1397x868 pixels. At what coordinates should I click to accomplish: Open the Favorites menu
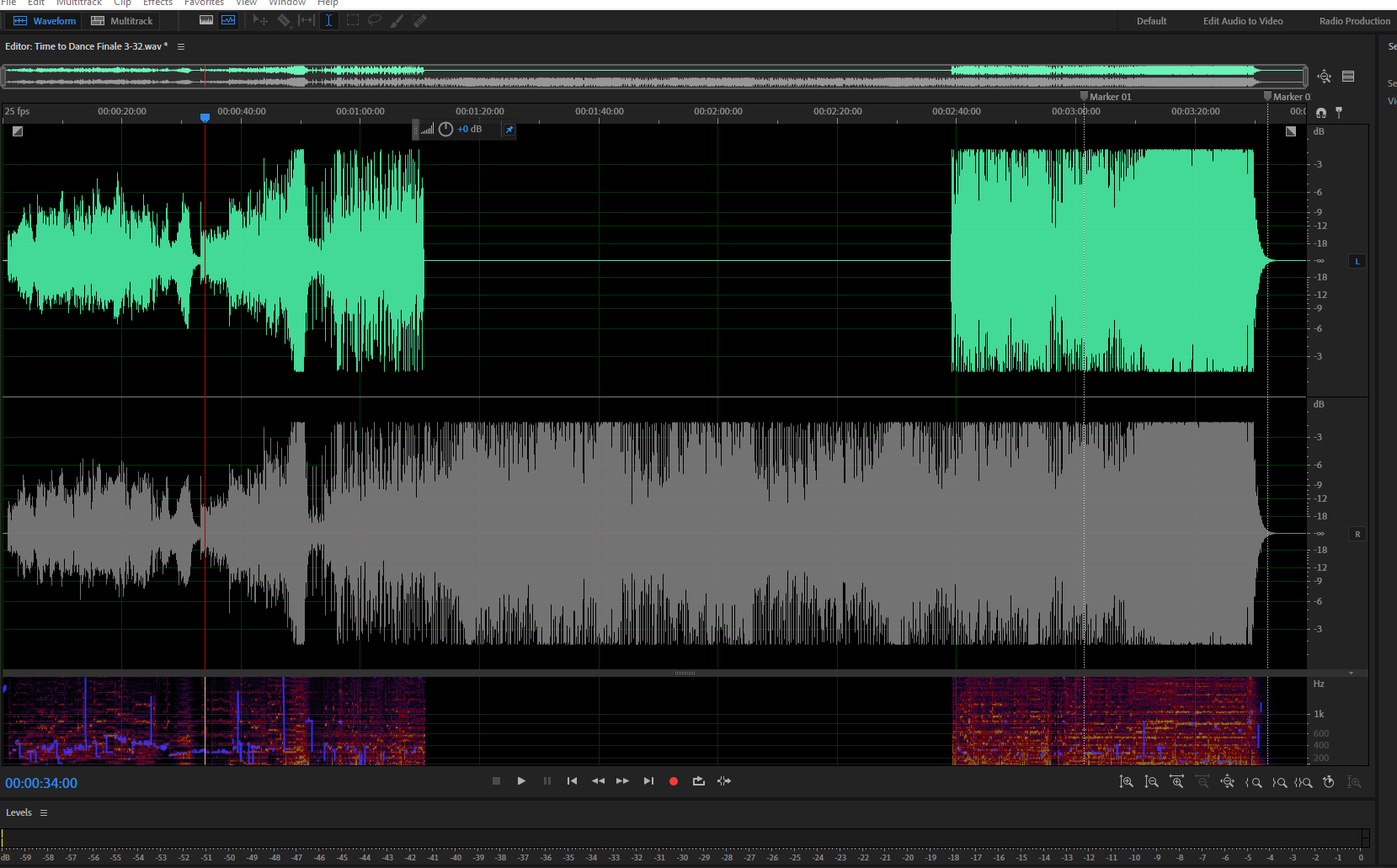pos(204,3)
